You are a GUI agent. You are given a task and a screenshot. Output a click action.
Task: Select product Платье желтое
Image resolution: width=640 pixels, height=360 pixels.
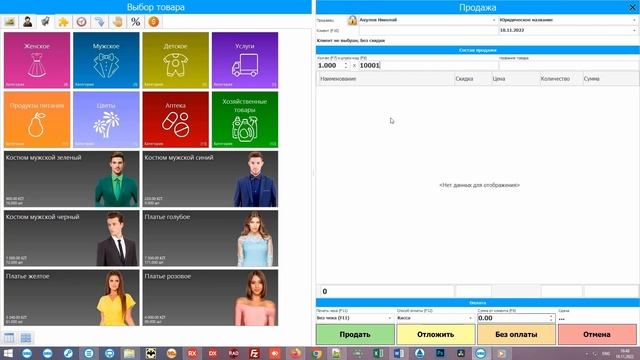click(71, 298)
